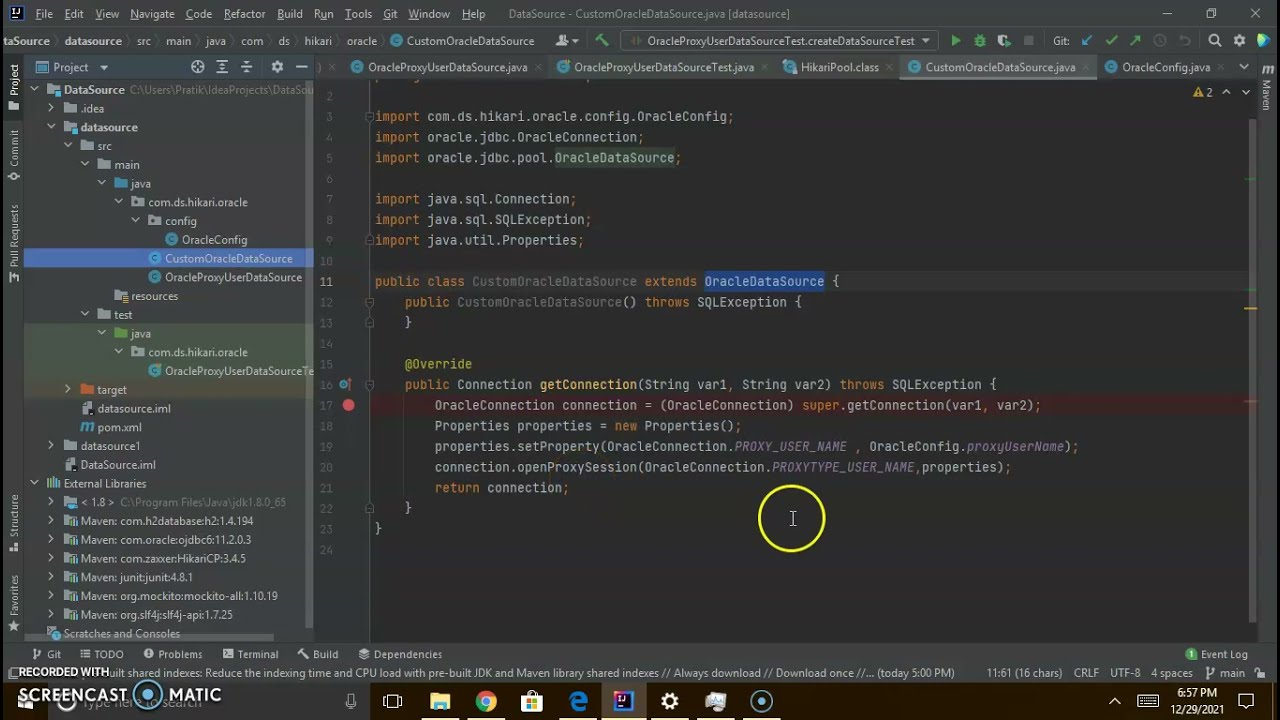Viewport: 1280px width, 720px height.
Task: Switch to HikariPool.class tab
Action: (x=839, y=67)
